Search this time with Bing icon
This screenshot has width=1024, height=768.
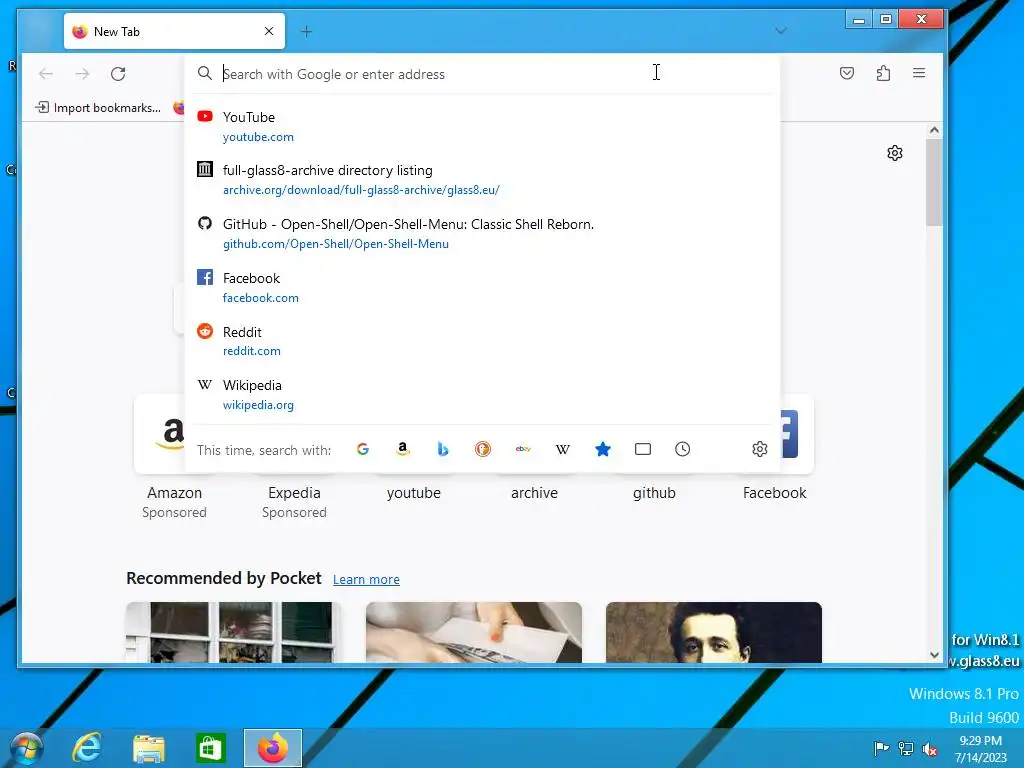point(443,449)
